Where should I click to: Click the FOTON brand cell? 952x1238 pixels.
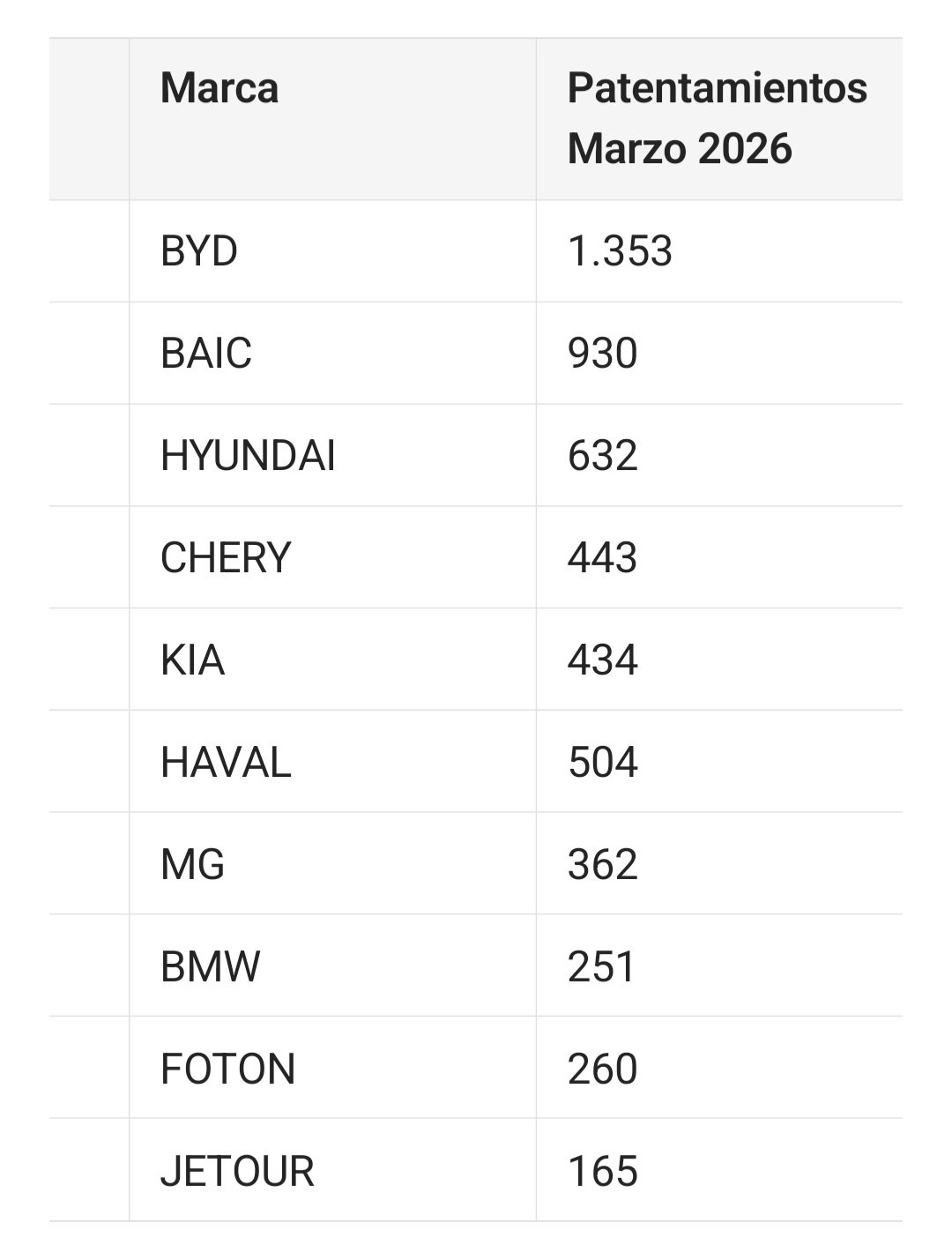(227, 1069)
